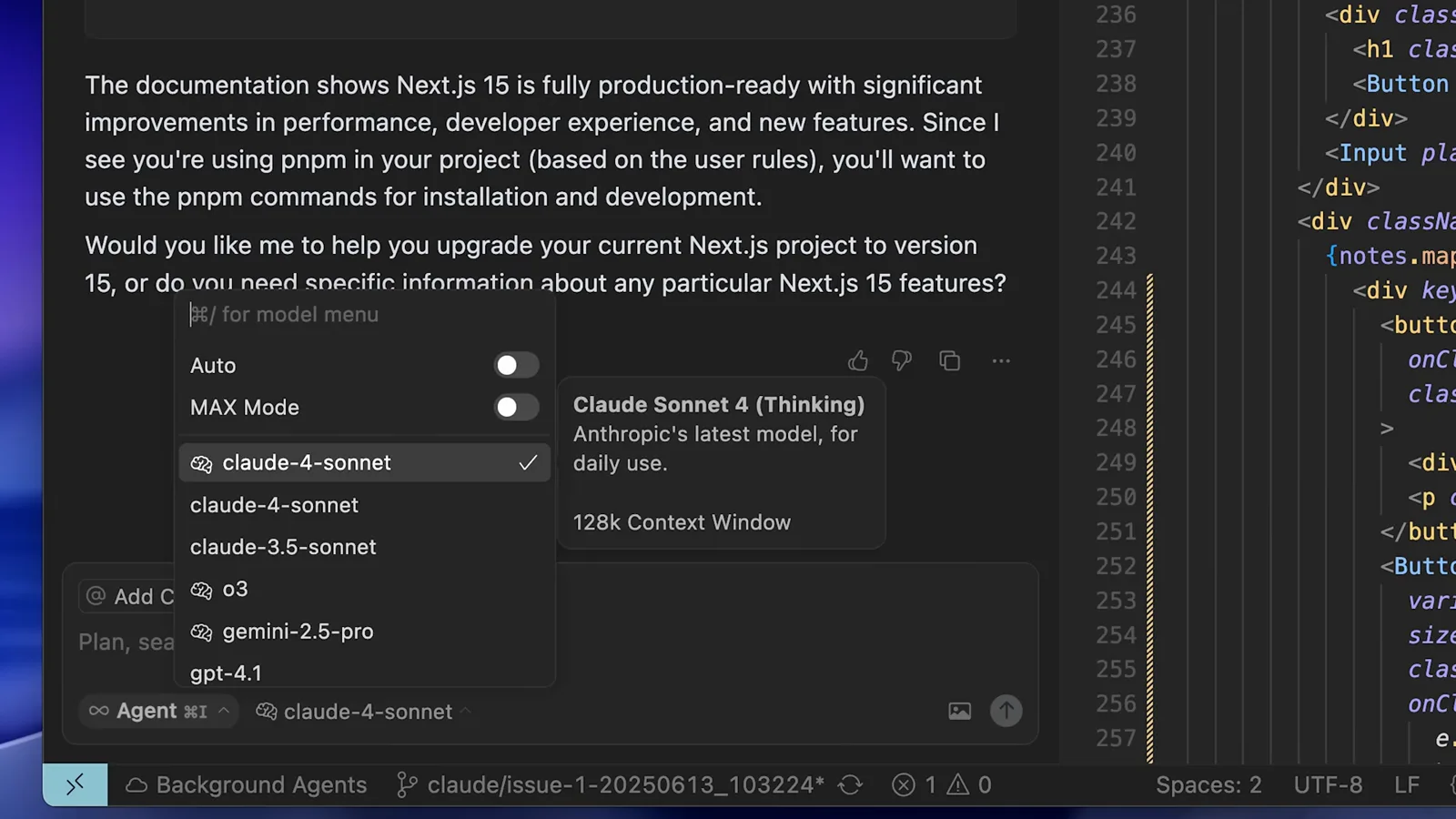
Task: Open the claude-4-sonnet model selector below input
Action: [x=363, y=711]
